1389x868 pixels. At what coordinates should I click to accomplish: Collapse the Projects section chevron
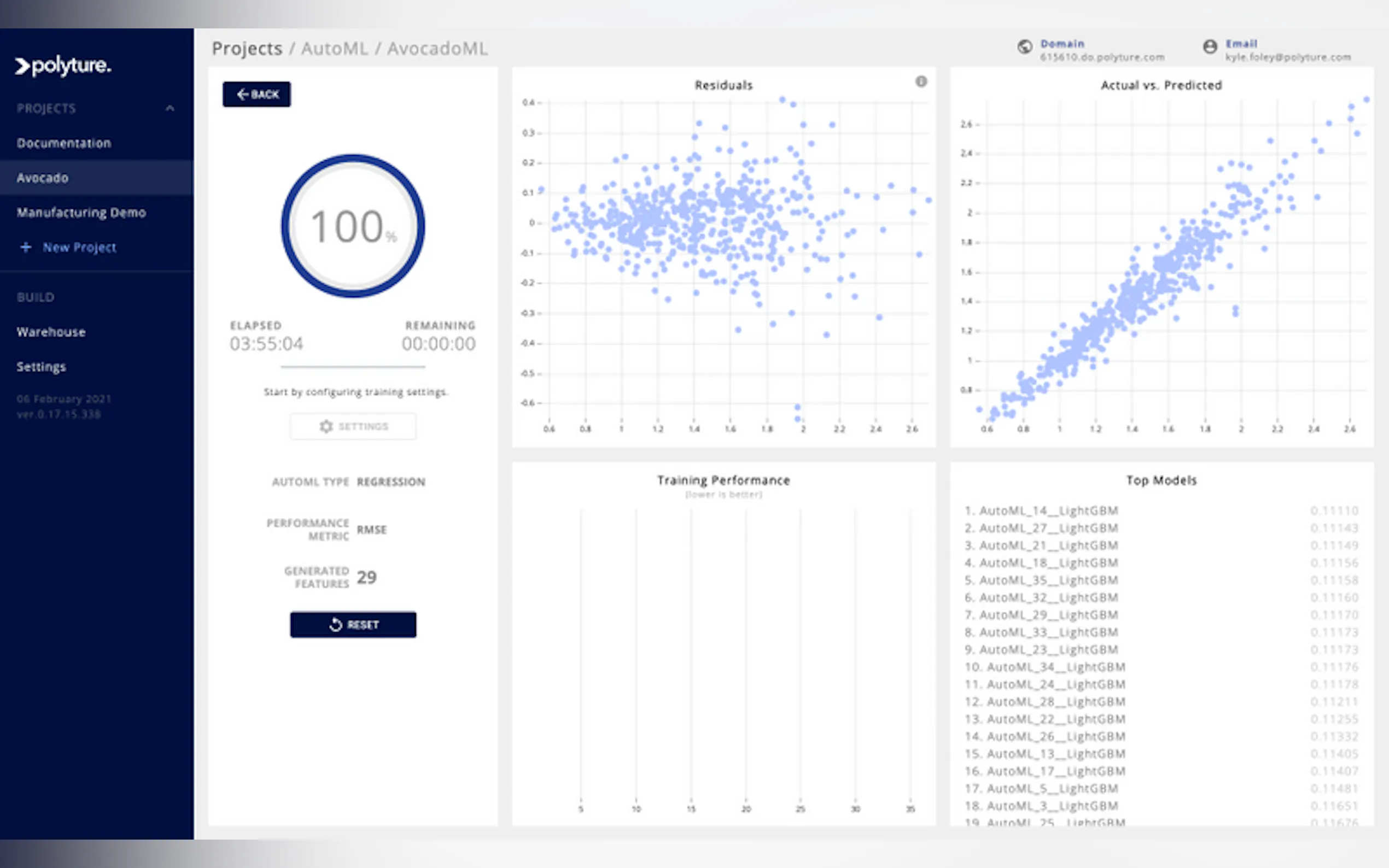tap(170, 108)
